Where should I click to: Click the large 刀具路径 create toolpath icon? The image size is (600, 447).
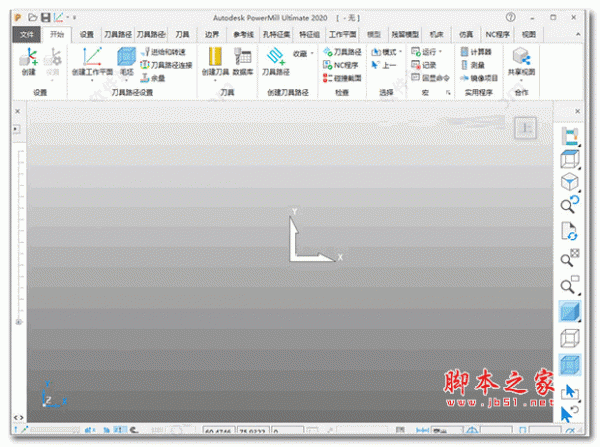tap(276, 61)
